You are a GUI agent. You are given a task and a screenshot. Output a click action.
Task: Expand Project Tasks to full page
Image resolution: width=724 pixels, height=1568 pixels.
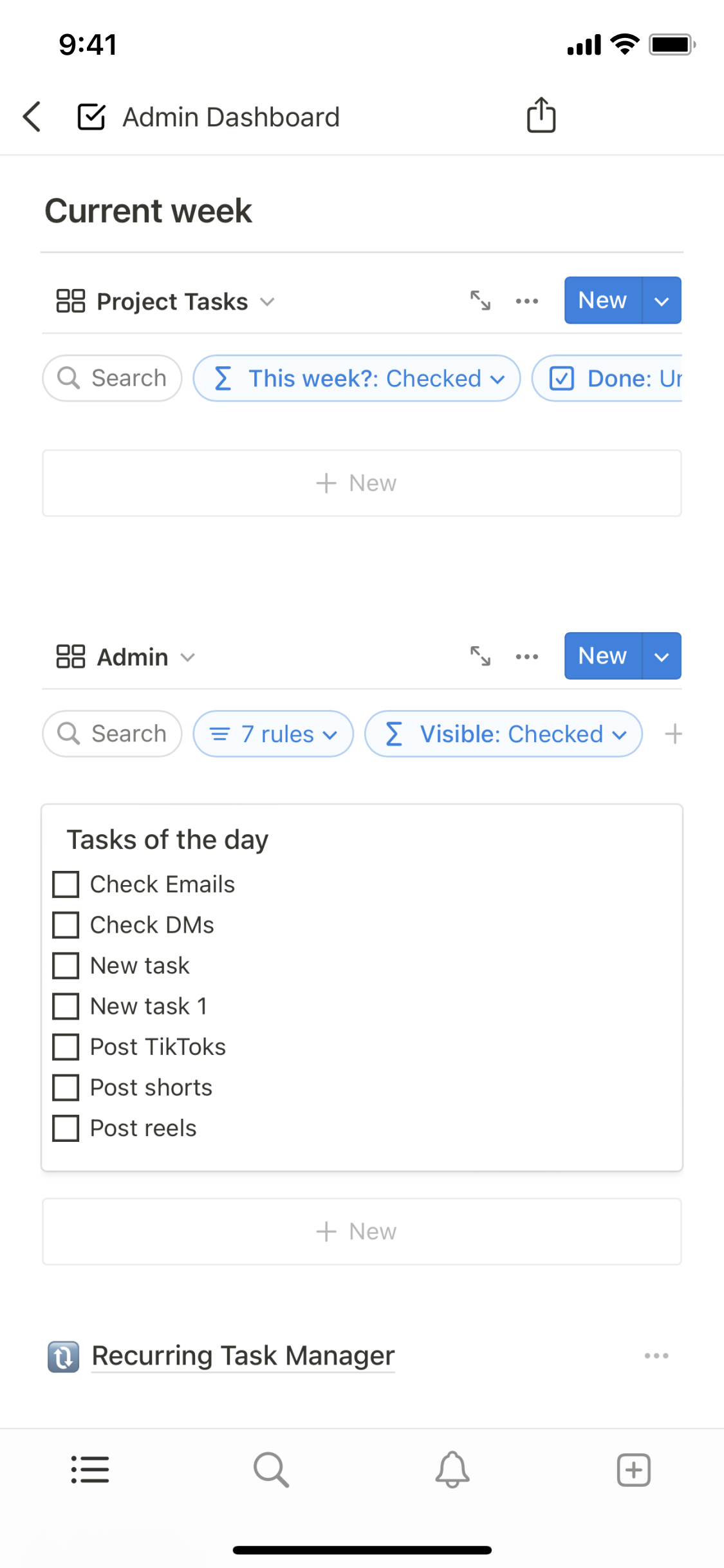[480, 301]
